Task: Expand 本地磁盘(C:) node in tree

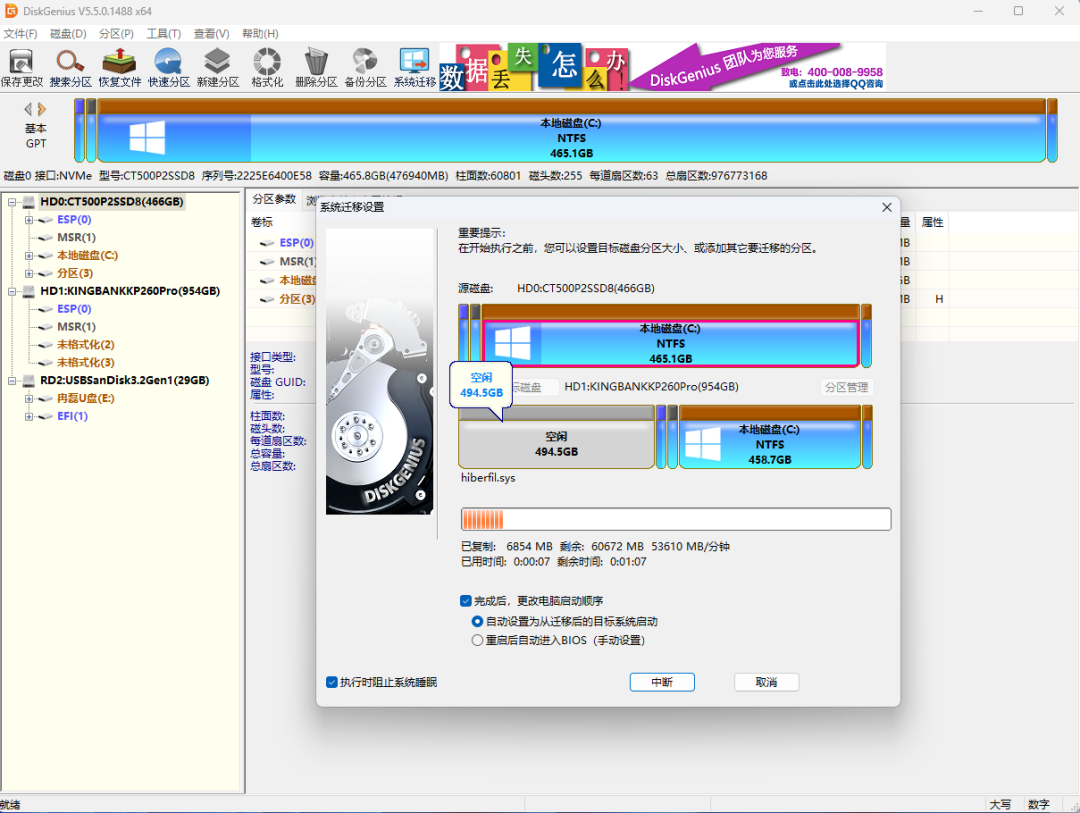Action: click(29, 256)
